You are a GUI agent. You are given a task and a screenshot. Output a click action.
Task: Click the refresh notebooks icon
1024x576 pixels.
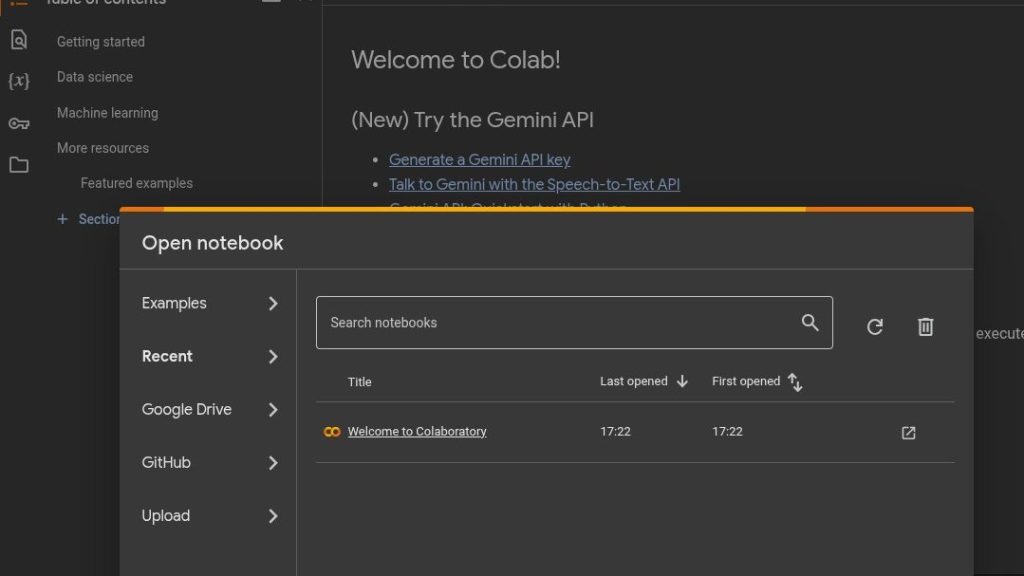875,327
